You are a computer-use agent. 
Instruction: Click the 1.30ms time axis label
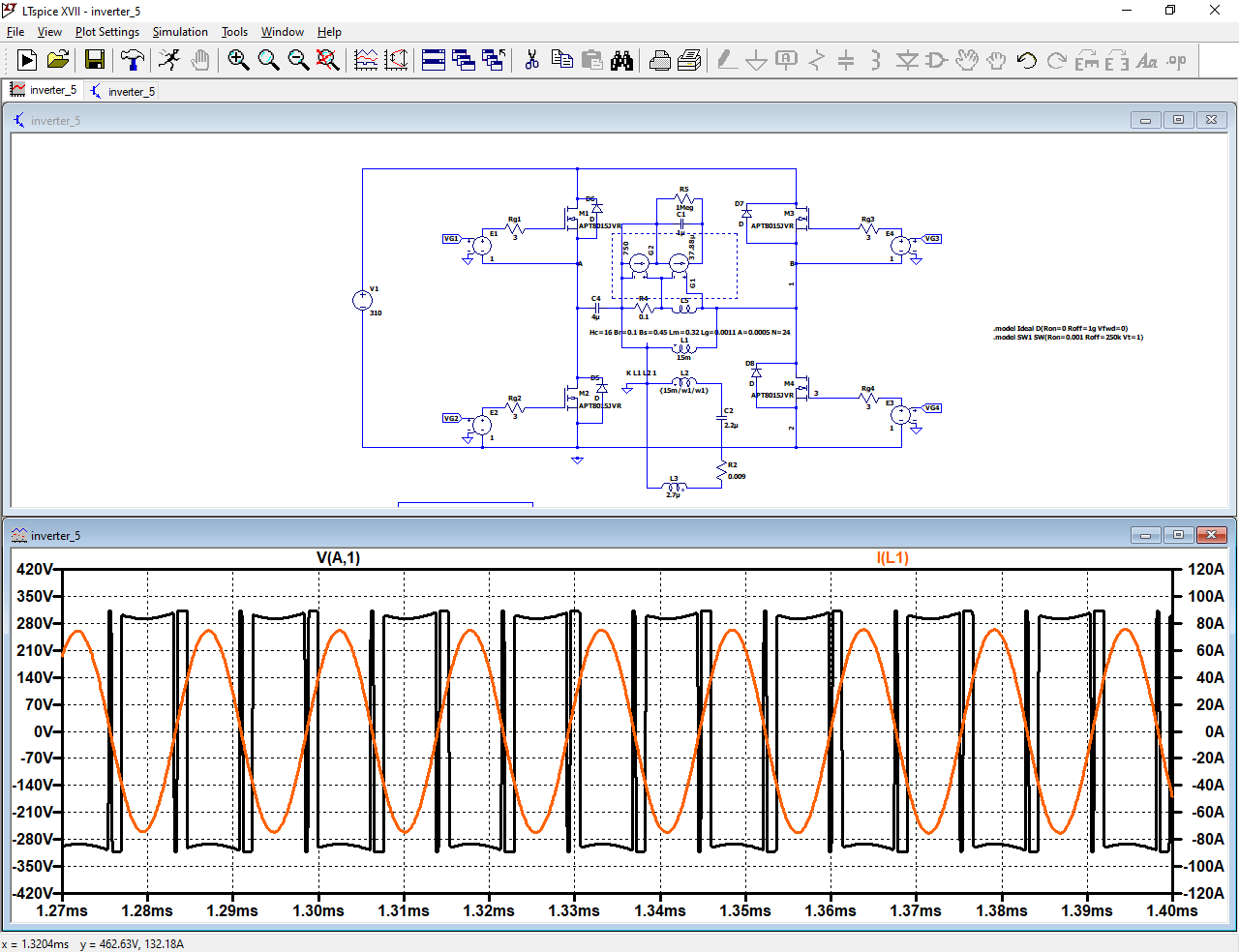click(318, 910)
